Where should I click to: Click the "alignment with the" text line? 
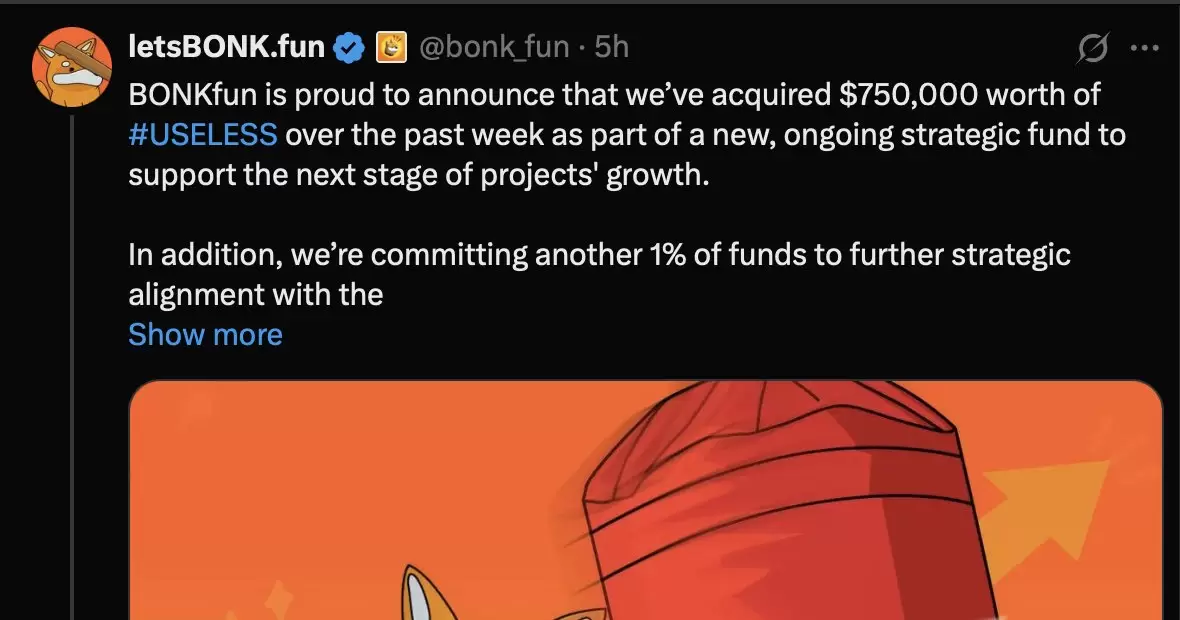coord(256,295)
